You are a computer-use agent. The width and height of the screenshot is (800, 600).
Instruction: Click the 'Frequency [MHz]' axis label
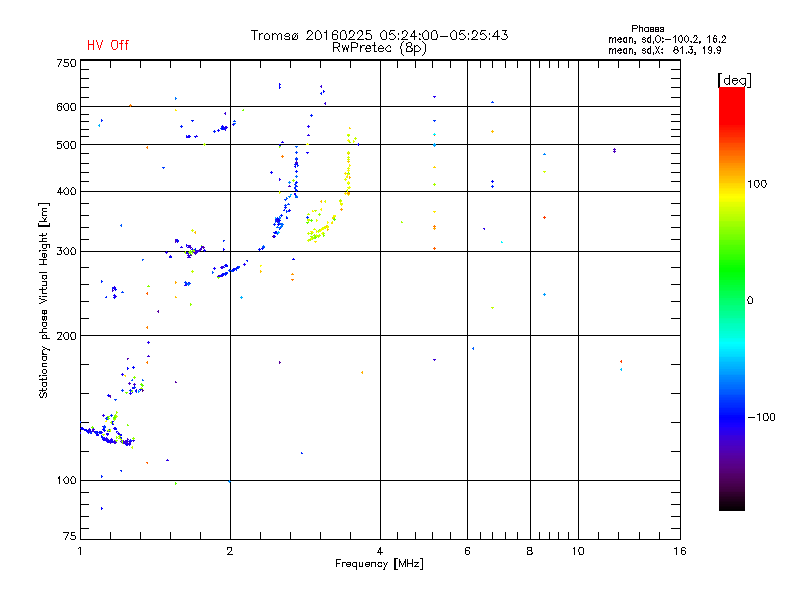379,564
